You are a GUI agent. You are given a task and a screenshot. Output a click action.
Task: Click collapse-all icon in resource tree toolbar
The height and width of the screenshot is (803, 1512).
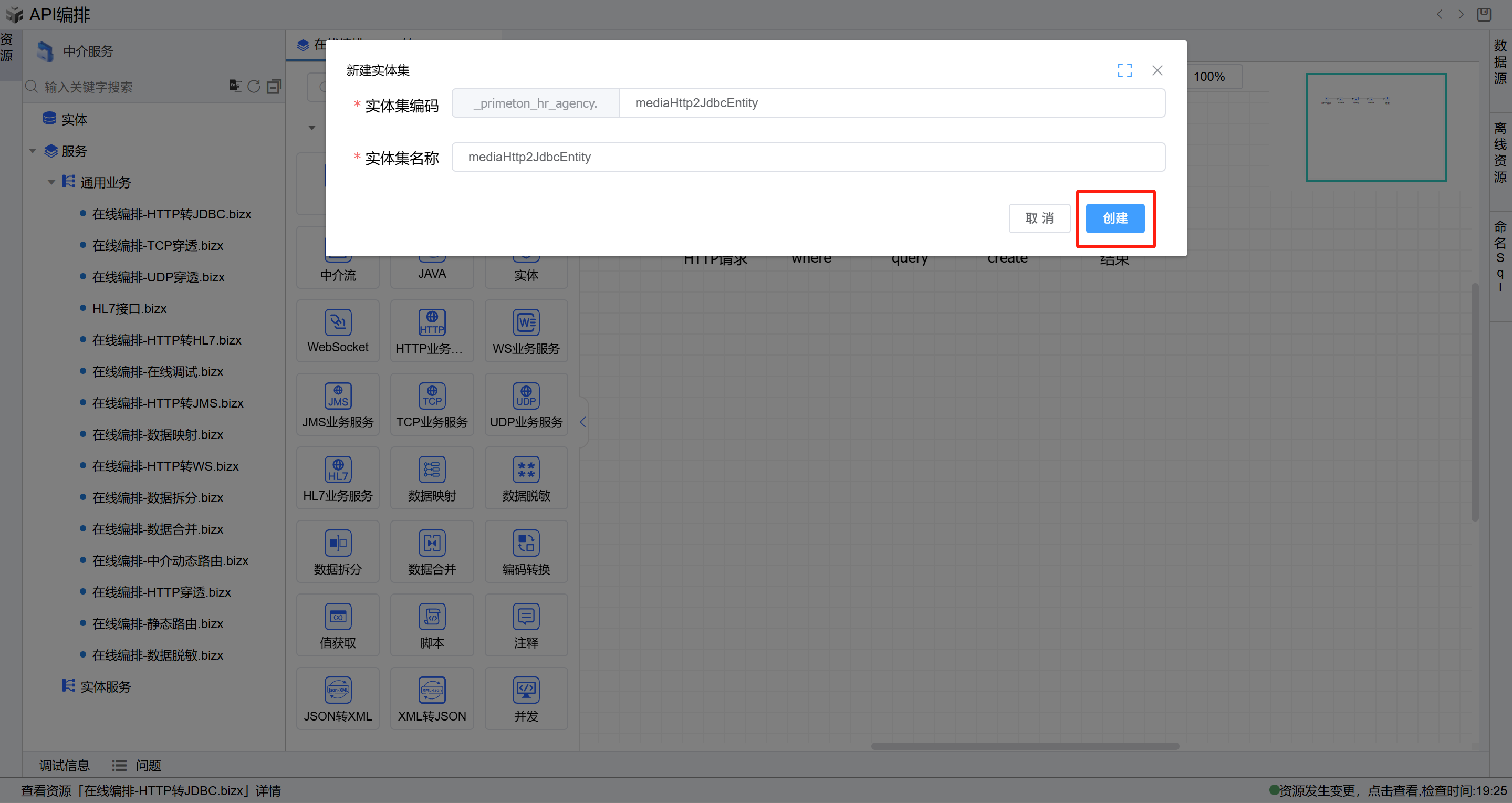[x=274, y=86]
